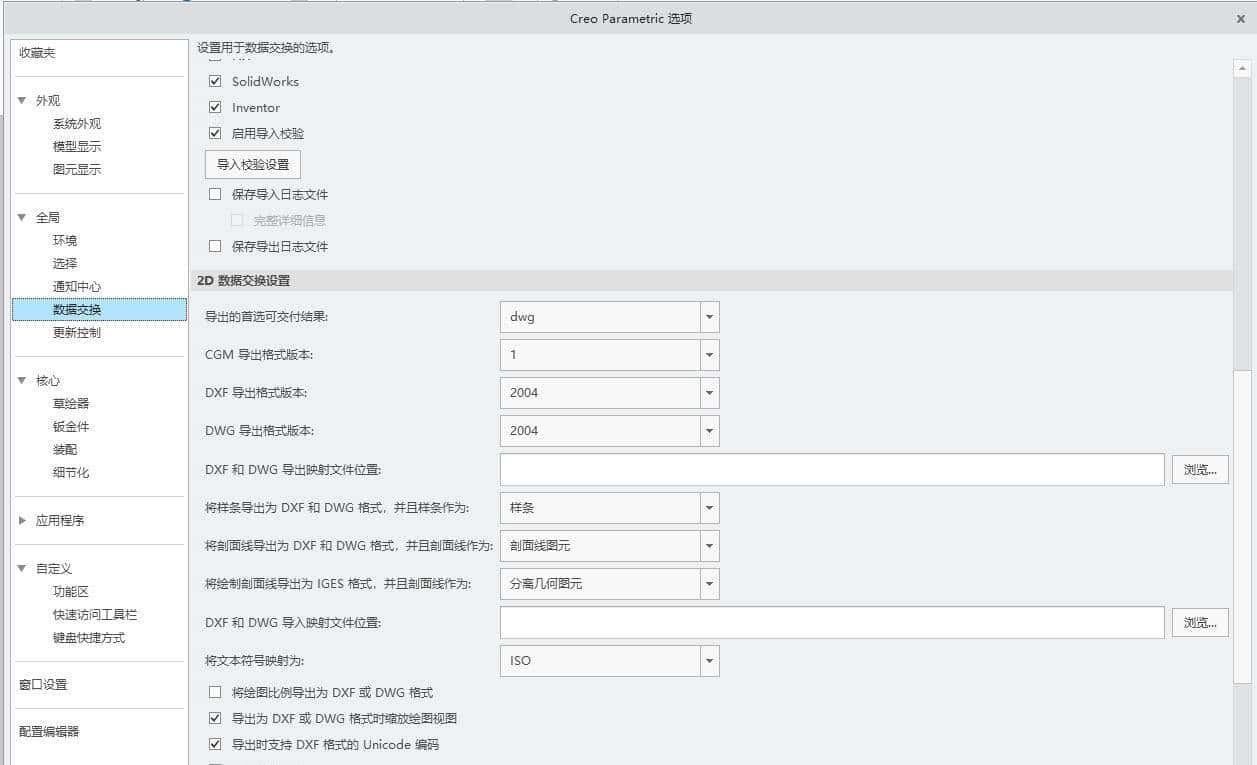
Task: Enable 保存导入日志文件 option
Action: tap(215, 194)
